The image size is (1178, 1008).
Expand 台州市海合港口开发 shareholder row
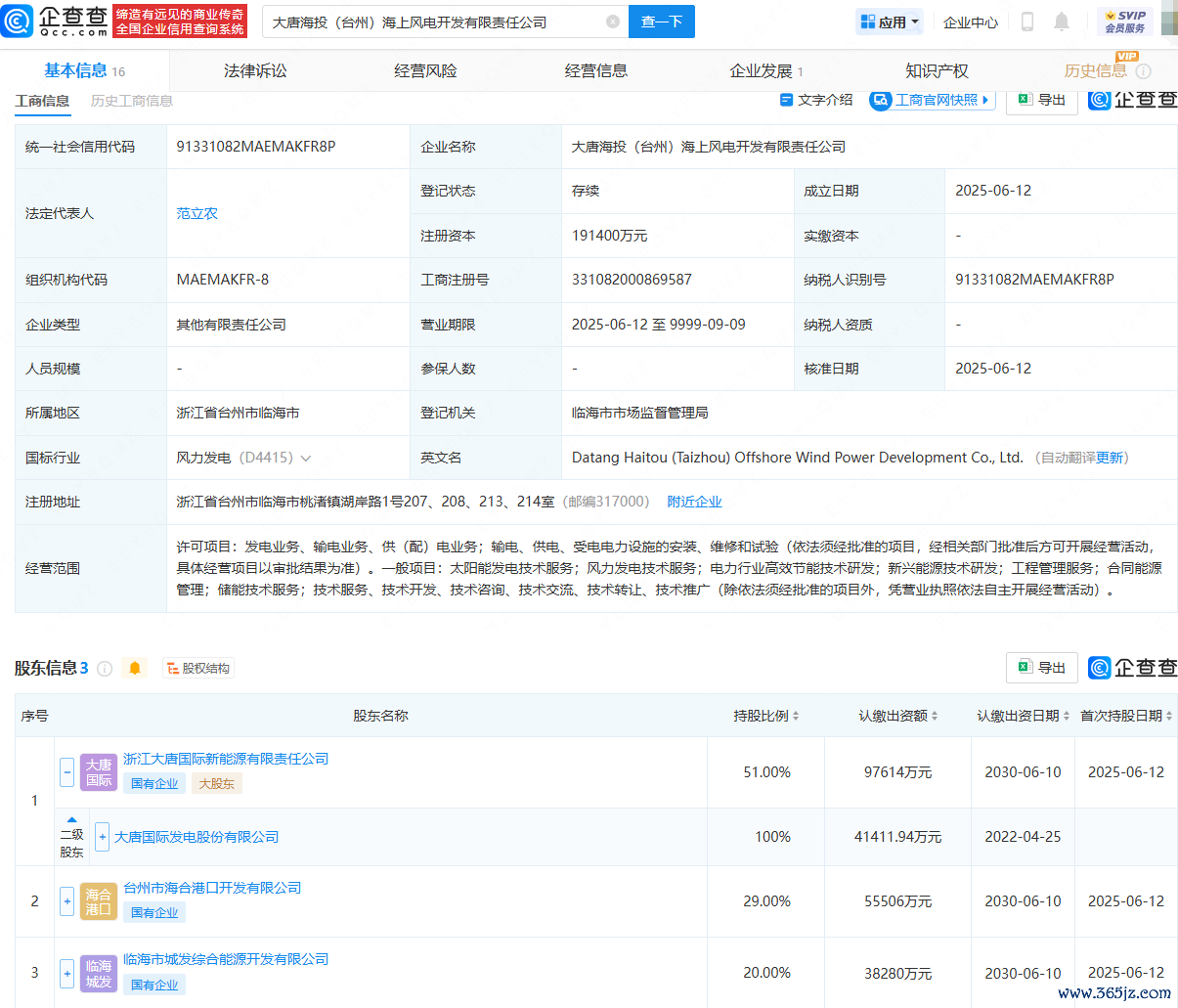click(x=66, y=901)
